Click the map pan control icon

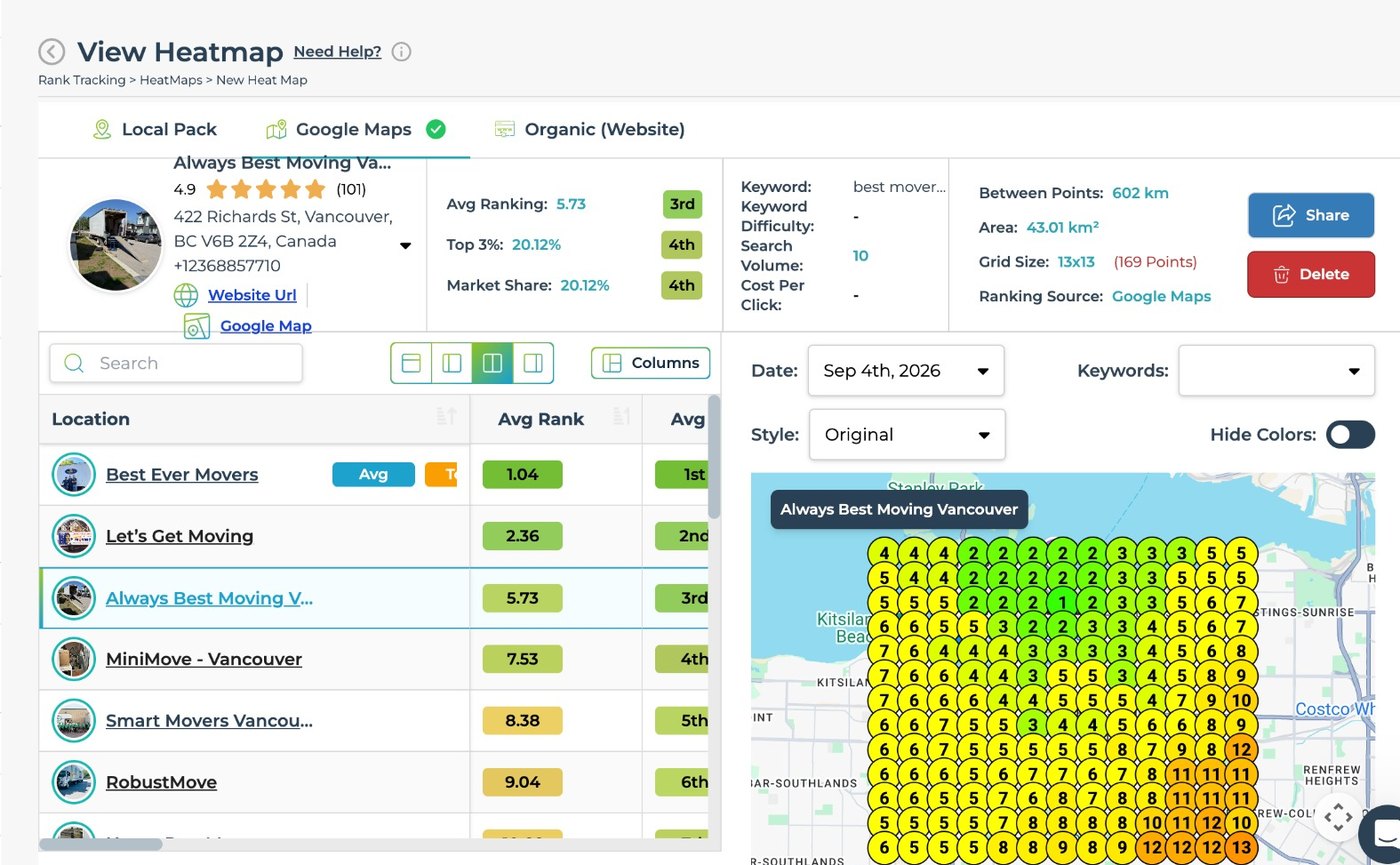point(1338,818)
